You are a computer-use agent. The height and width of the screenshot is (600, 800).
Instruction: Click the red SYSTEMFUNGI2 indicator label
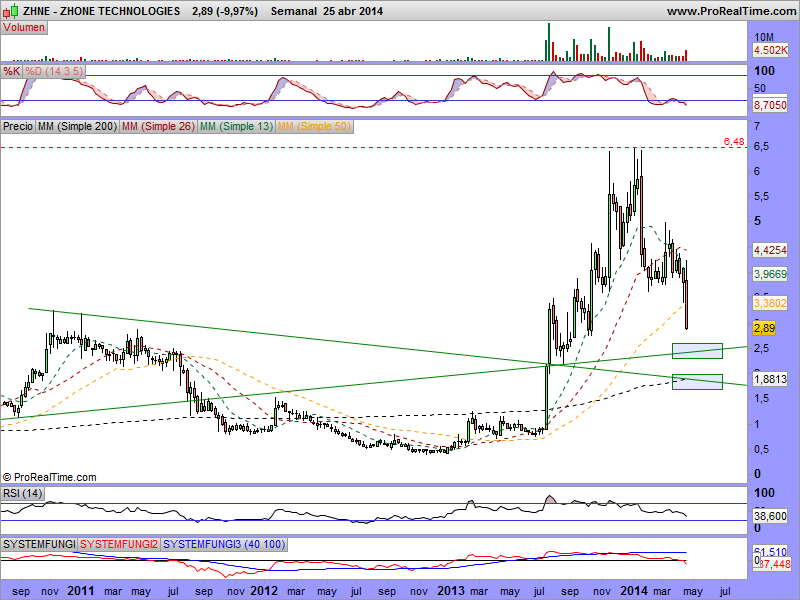119,544
